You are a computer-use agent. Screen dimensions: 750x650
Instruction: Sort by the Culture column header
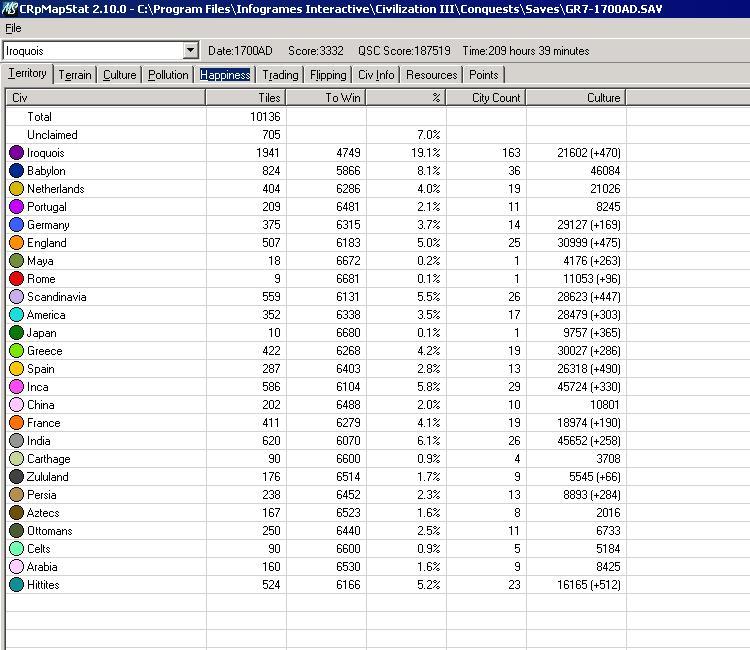point(576,98)
